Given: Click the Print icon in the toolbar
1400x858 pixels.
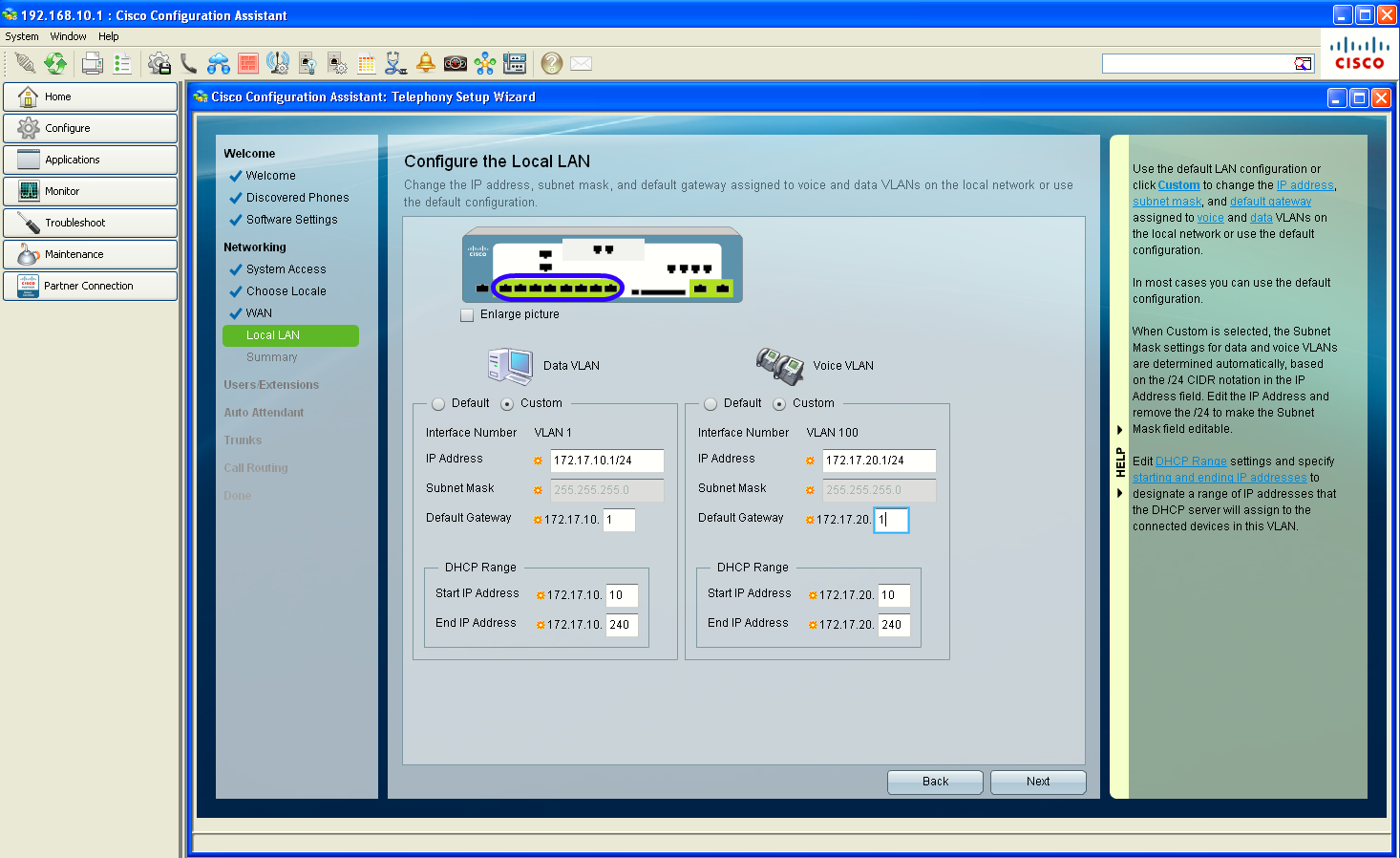Looking at the screenshot, I should coord(93,63).
